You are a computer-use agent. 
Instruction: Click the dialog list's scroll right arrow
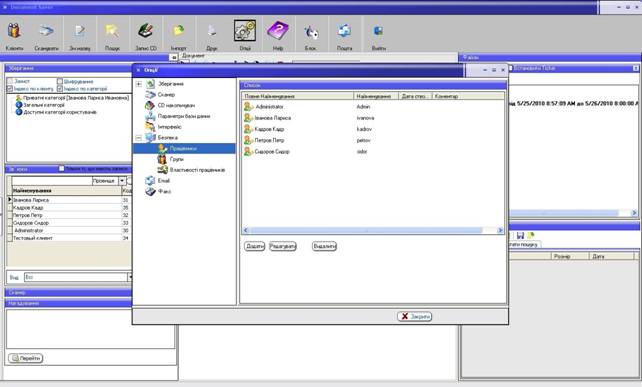coord(500,231)
